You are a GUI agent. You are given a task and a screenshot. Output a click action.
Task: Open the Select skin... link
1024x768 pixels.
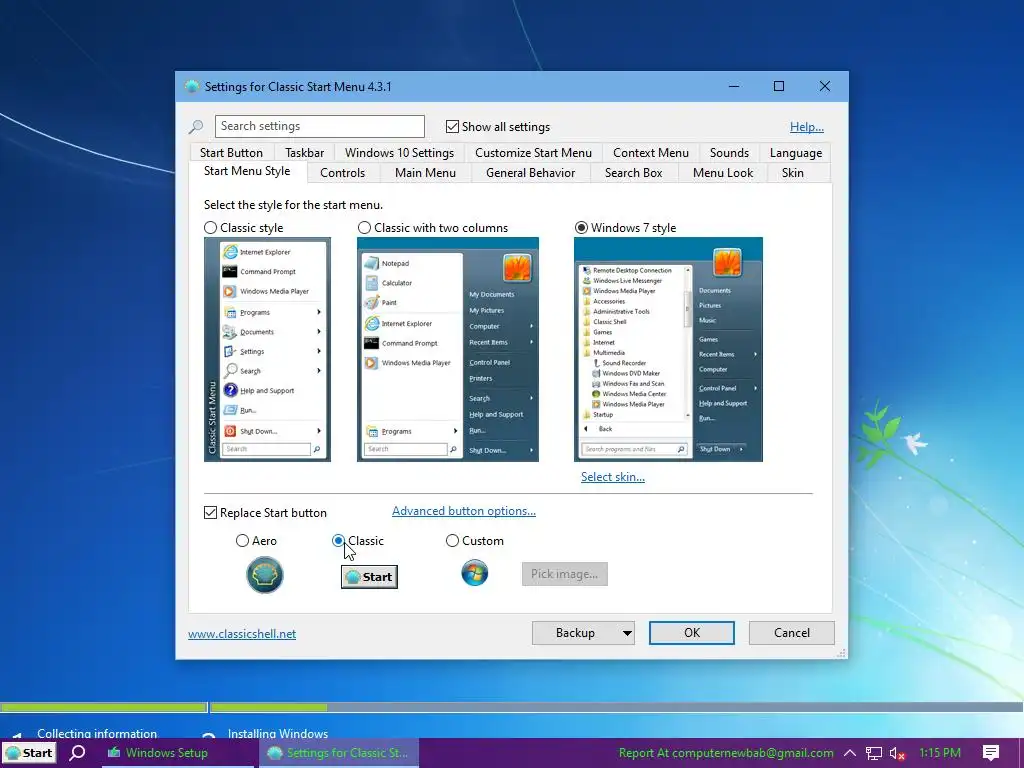[x=613, y=477]
